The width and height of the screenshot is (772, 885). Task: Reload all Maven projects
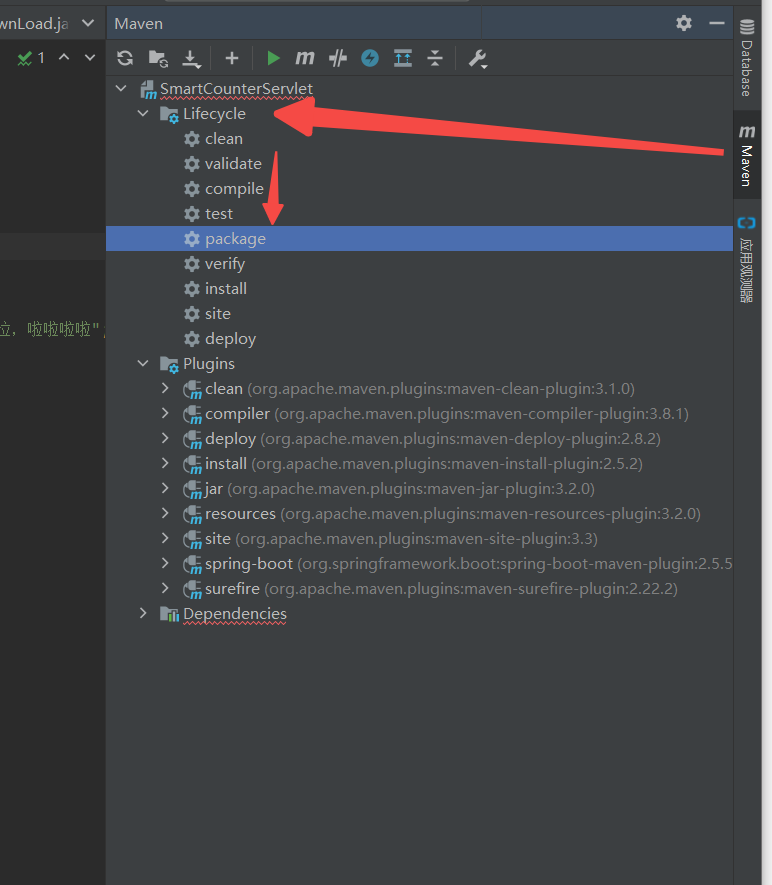point(125,58)
